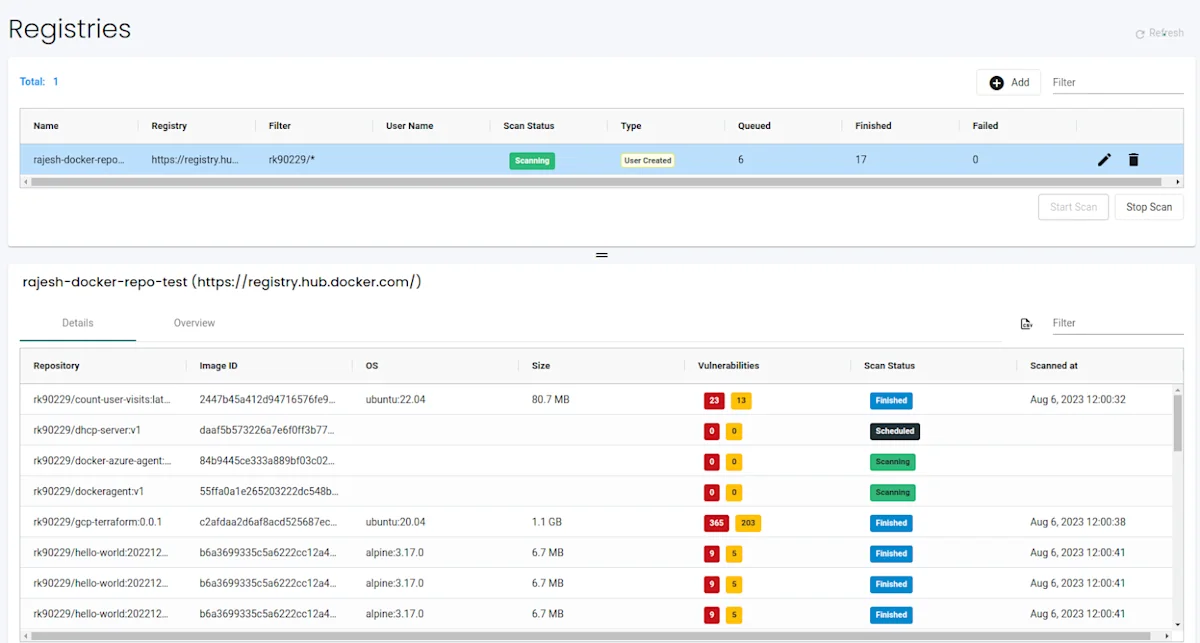The width and height of the screenshot is (1200, 643).
Task: Click the Start Scan button
Action: coord(1073,207)
